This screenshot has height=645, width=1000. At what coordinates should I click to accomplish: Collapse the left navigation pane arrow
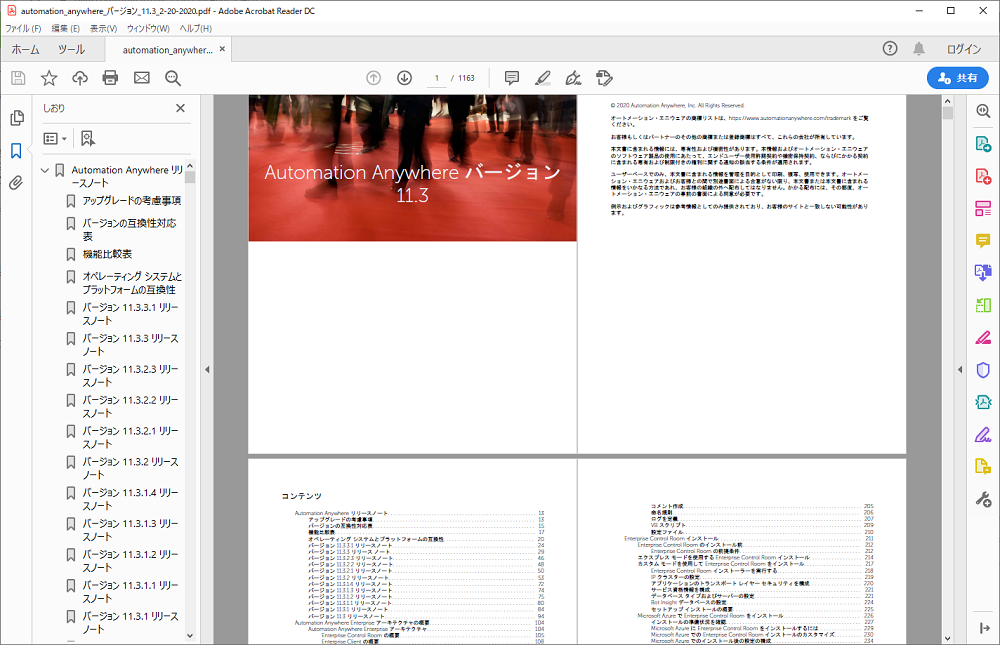(207, 369)
